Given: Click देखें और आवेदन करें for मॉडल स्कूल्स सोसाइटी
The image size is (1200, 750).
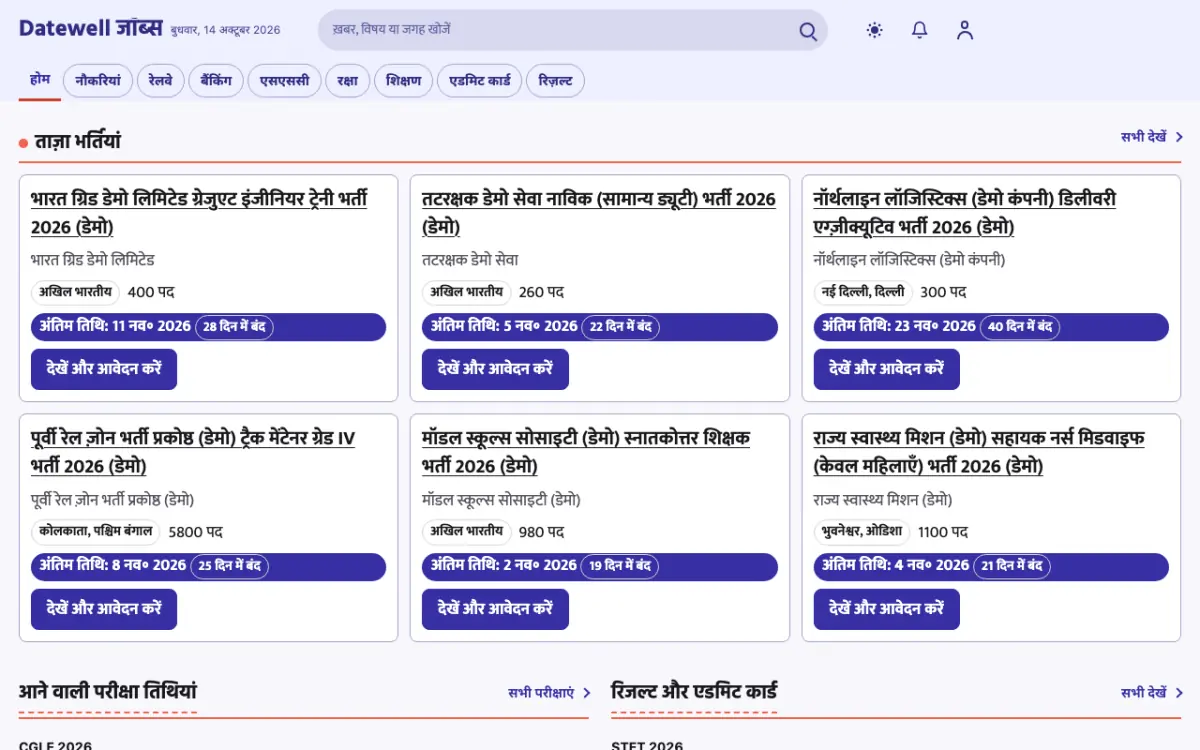Looking at the screenshot, I should (x=495, y=609).
